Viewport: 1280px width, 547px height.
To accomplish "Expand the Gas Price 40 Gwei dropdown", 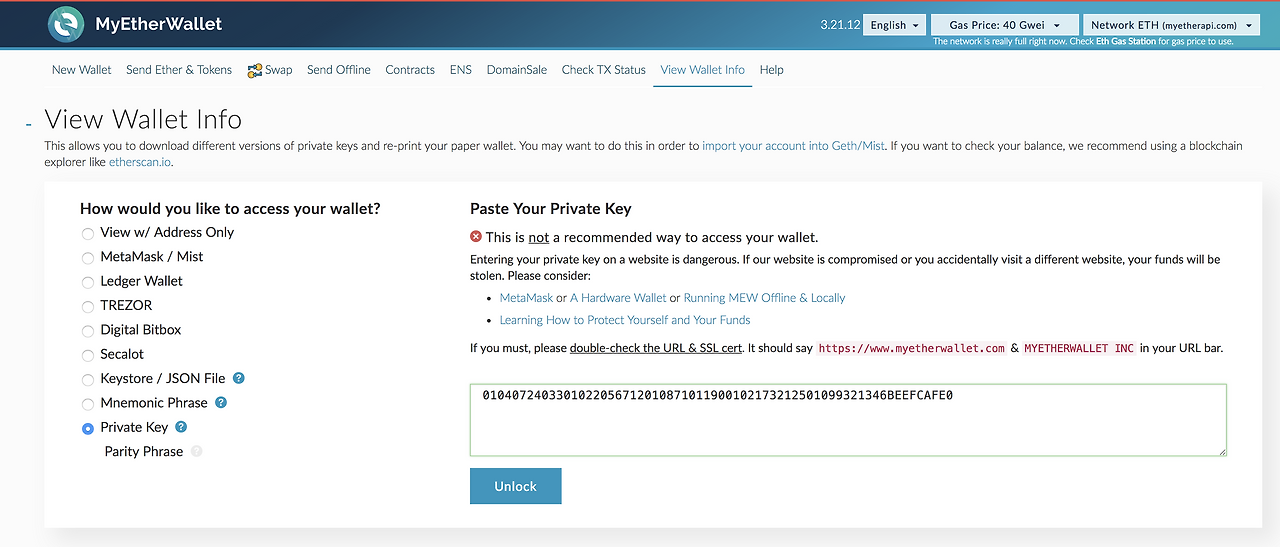I will [x=1004, y=25].
